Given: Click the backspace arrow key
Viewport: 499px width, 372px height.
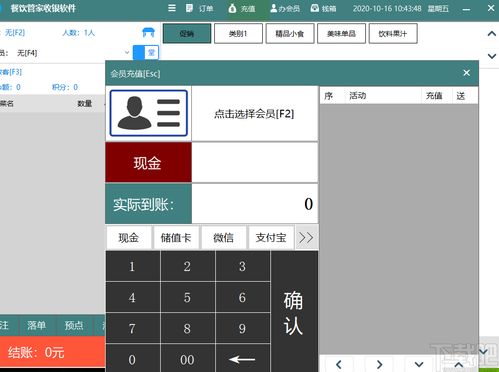Looking at the screenshot, I should click(243, 359).
